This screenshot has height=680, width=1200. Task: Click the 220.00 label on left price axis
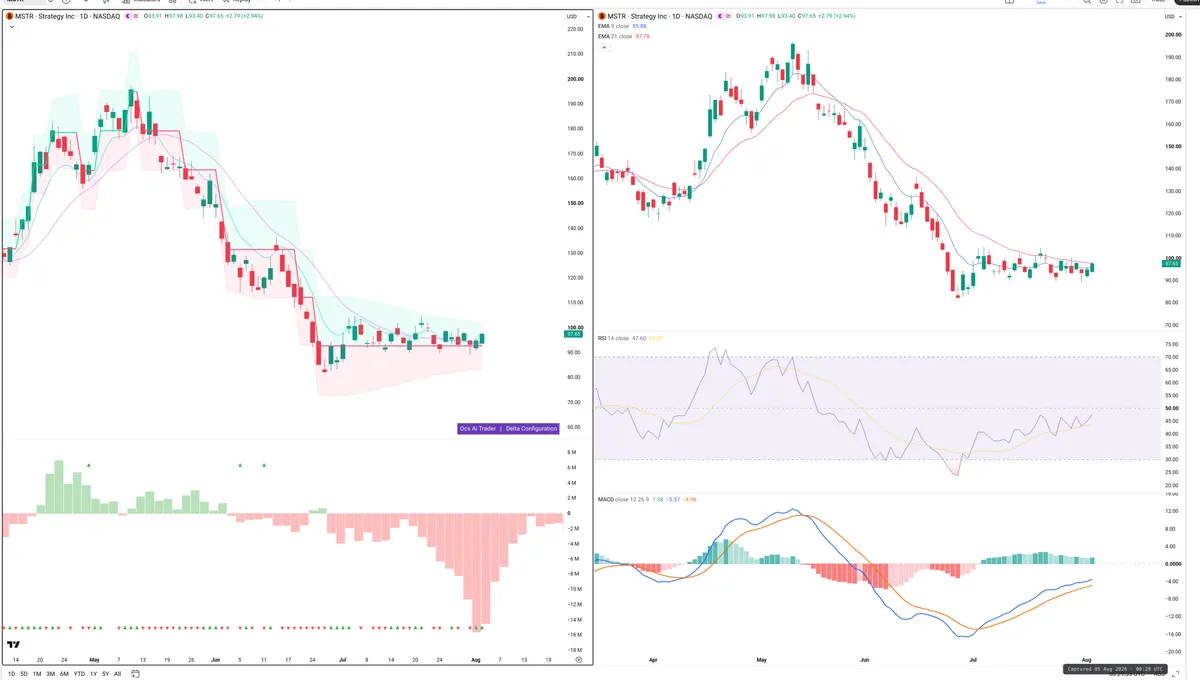pyautogui.click(x=574, y=29)
